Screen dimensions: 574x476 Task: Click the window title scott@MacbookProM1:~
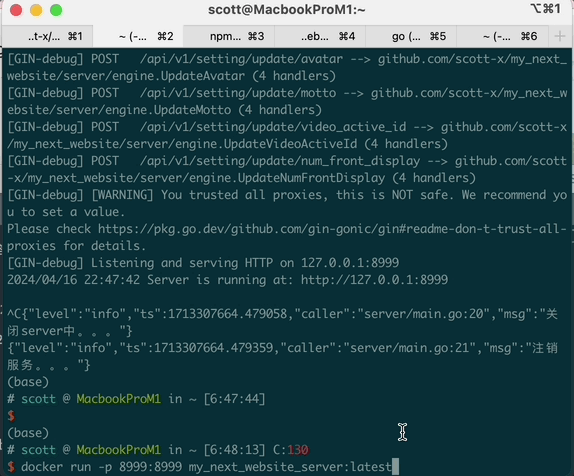(287, 10)
